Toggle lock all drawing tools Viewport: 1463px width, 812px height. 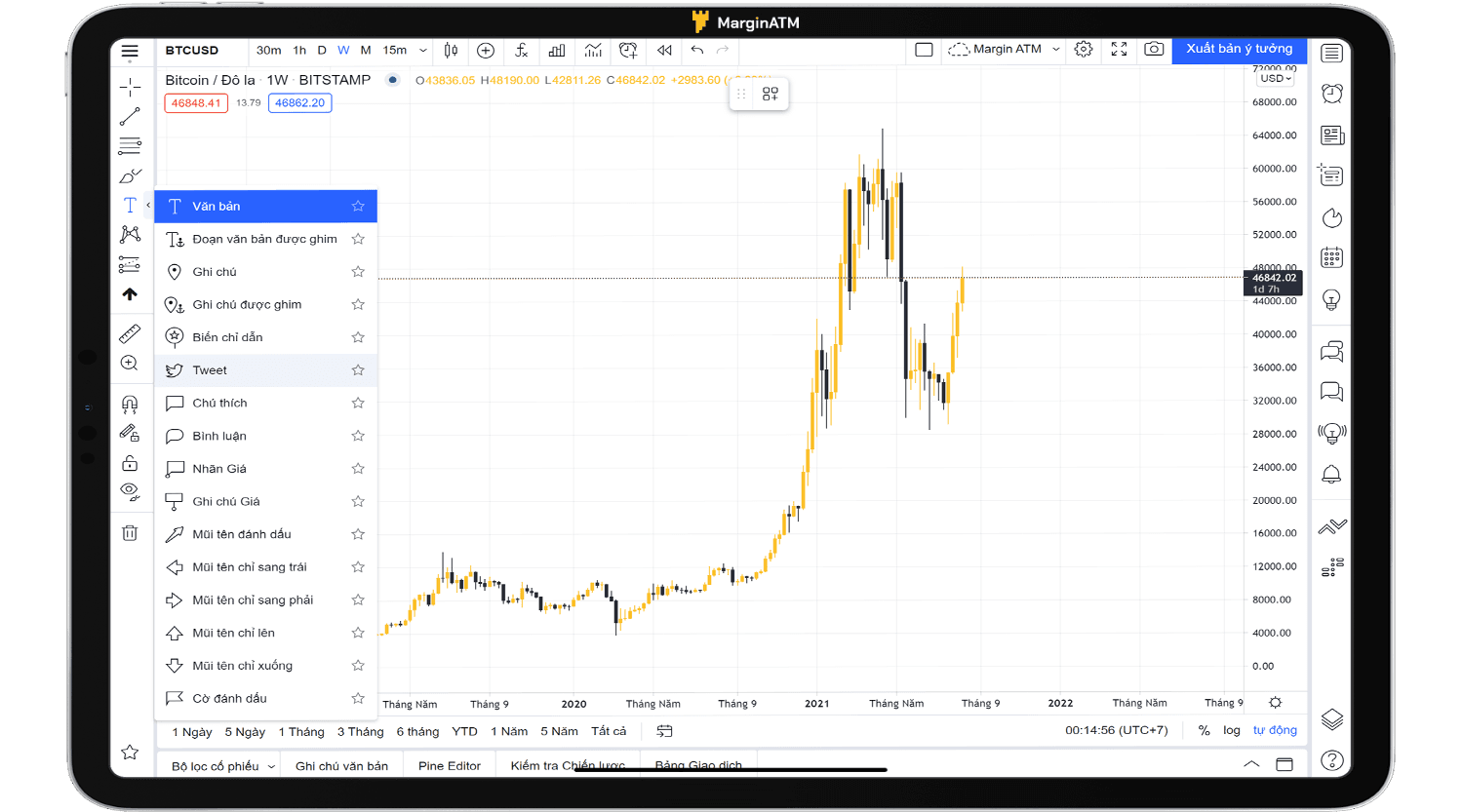coord(130,463)
